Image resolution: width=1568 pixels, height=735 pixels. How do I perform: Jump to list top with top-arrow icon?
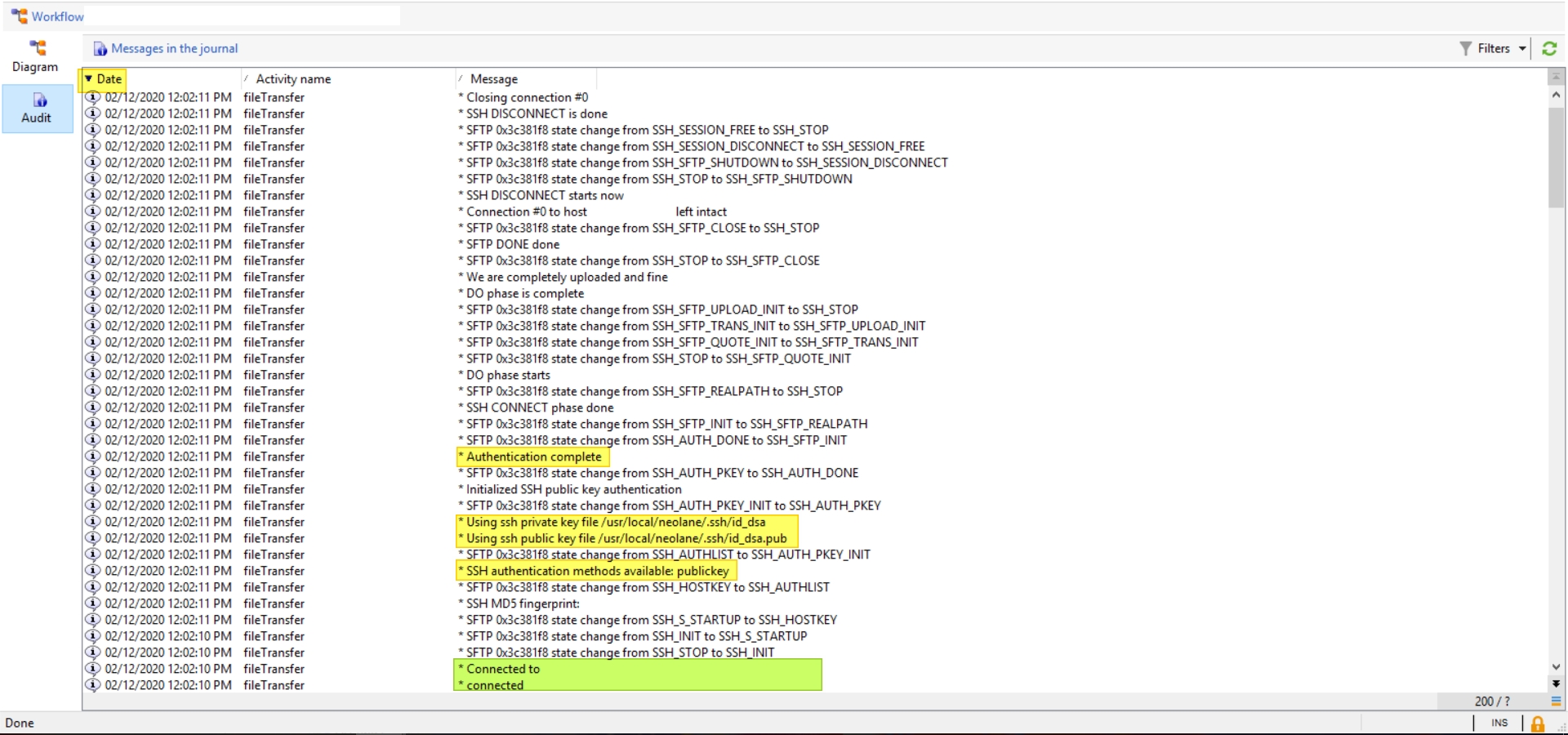(1556, 78)
